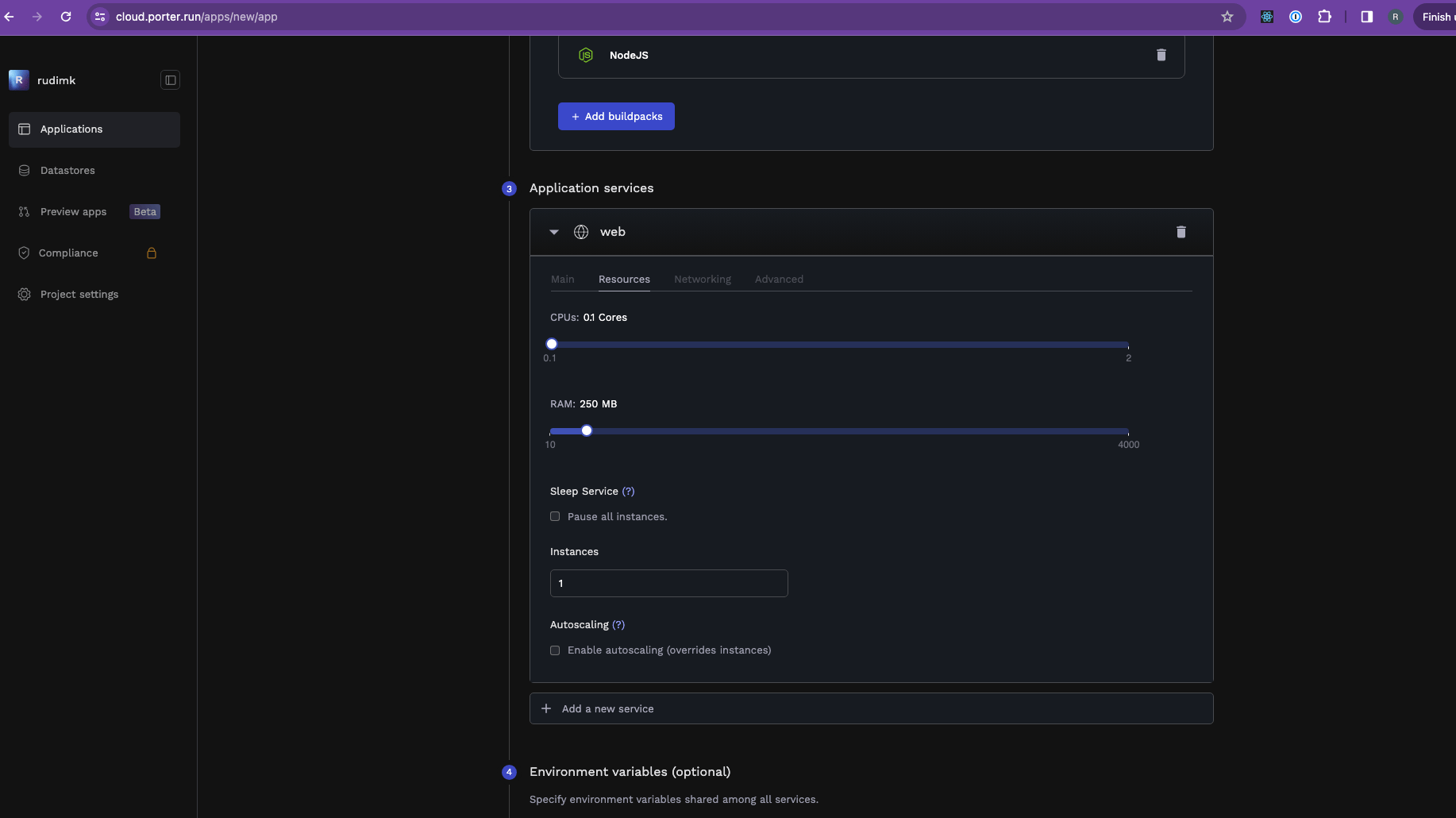Enable Pause all instances
The width and height of the screenshot is (1456, 818).
(x=554, y=516)
